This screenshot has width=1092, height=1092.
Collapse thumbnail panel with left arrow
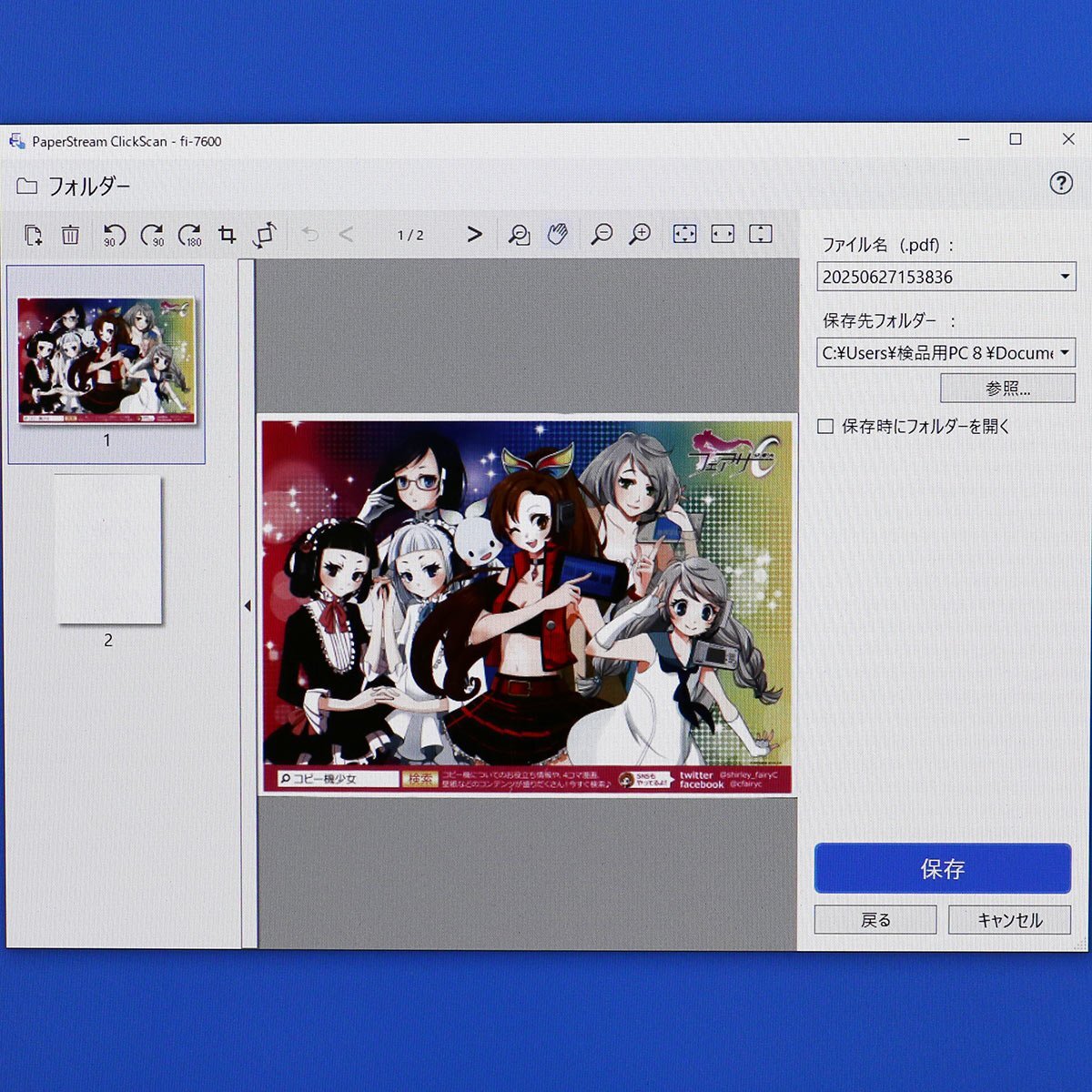248,605
